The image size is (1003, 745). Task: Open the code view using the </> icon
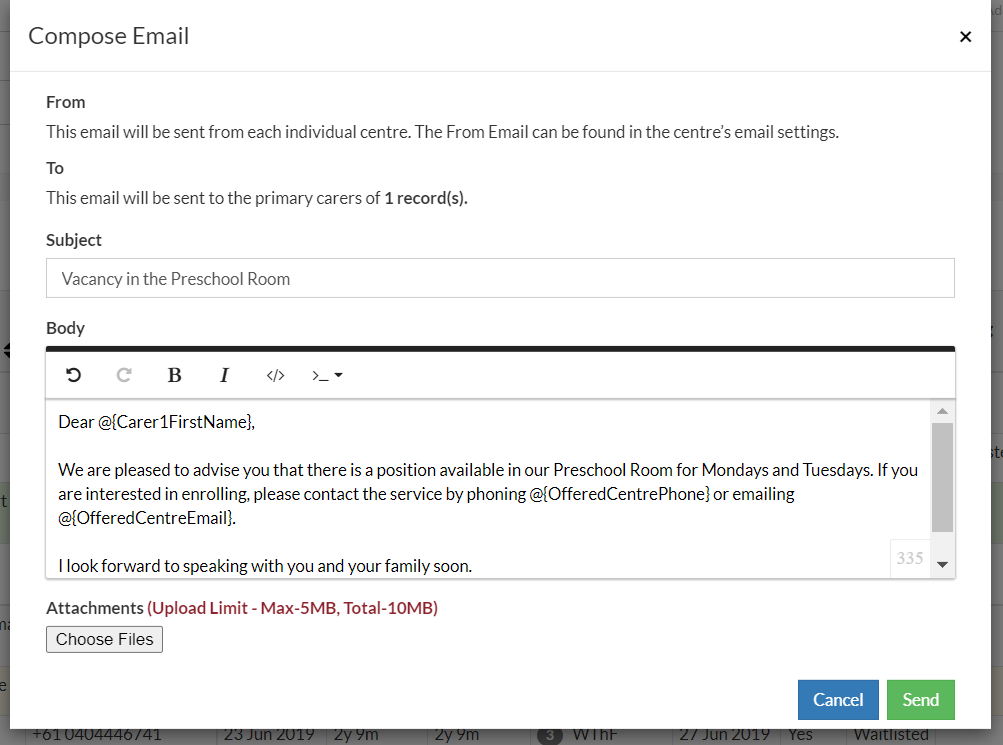275,375
